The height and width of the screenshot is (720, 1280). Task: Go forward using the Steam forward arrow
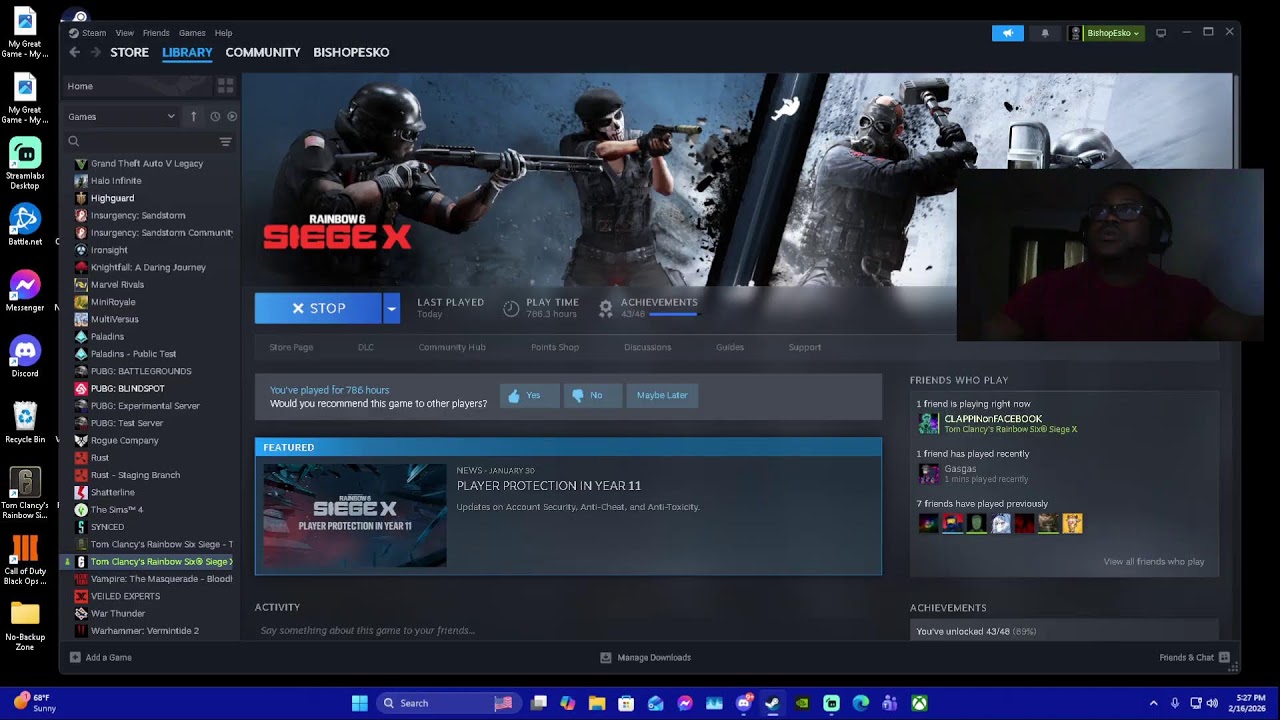96,52
